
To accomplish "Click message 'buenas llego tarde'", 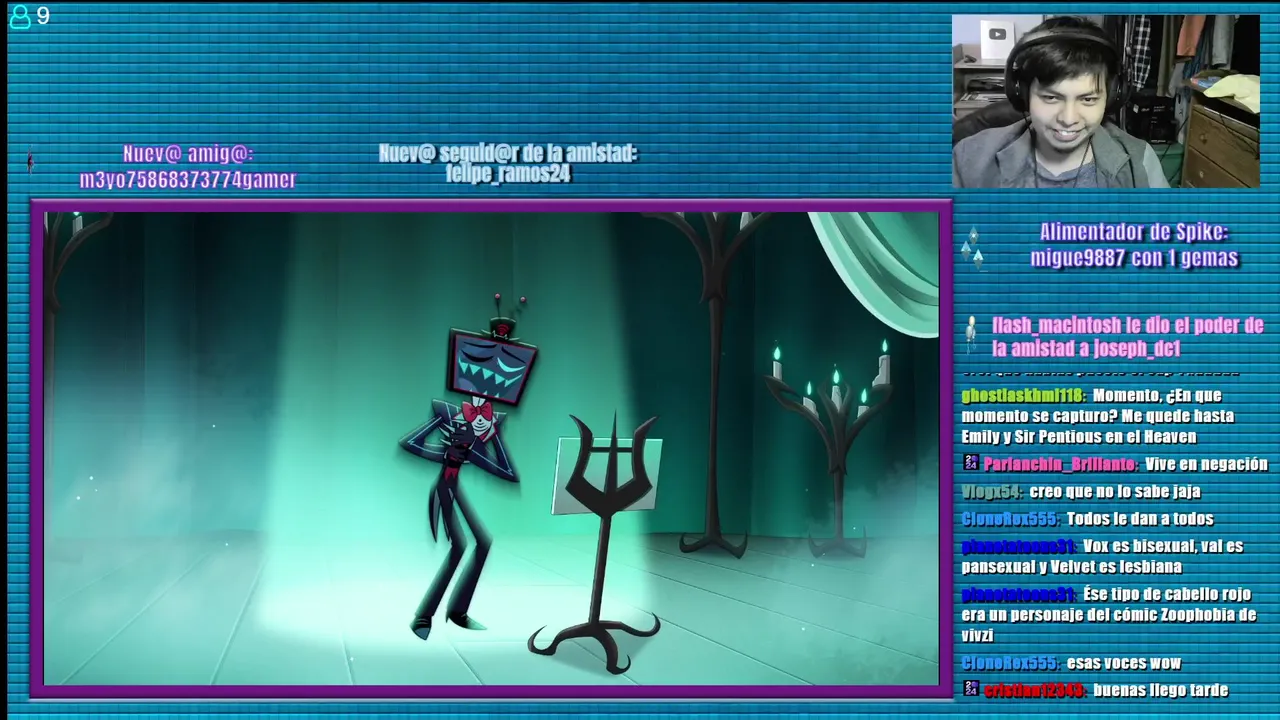I will 1161,690.
